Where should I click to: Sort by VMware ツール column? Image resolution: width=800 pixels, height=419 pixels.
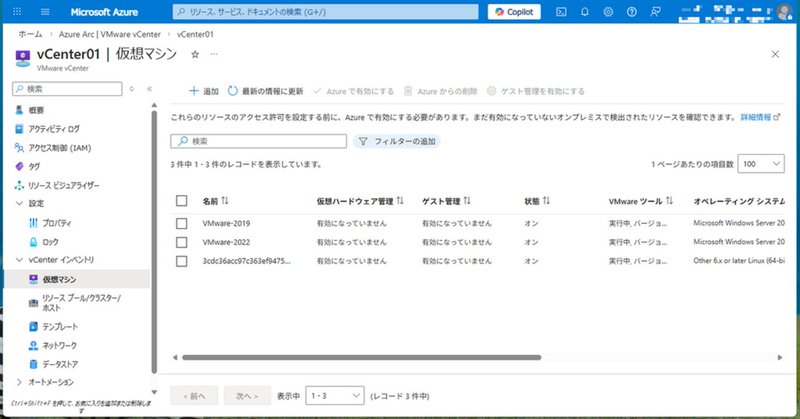click(641, 201)
